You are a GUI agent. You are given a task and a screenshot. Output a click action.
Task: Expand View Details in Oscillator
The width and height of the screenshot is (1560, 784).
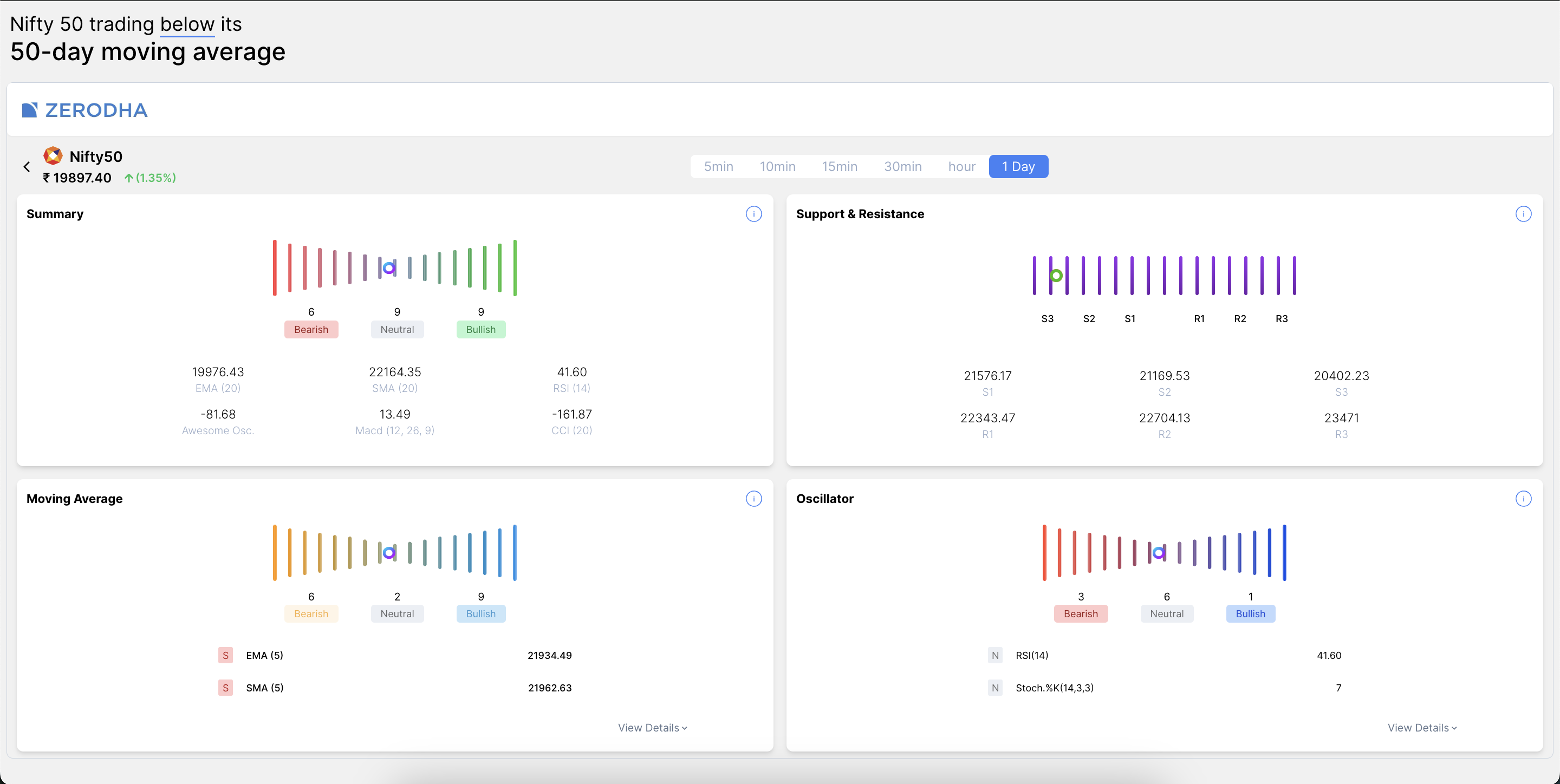tap(1422, 728)
